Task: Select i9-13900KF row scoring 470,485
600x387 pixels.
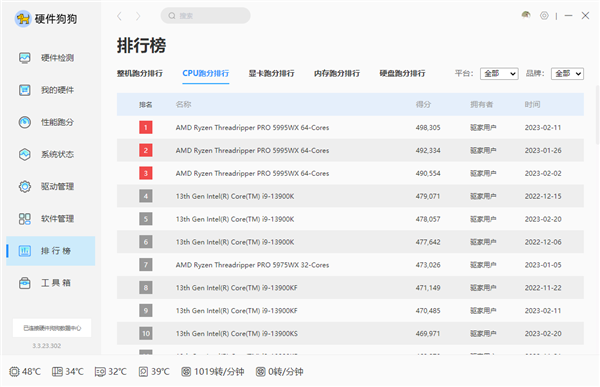Action: [x=350, y=310]
